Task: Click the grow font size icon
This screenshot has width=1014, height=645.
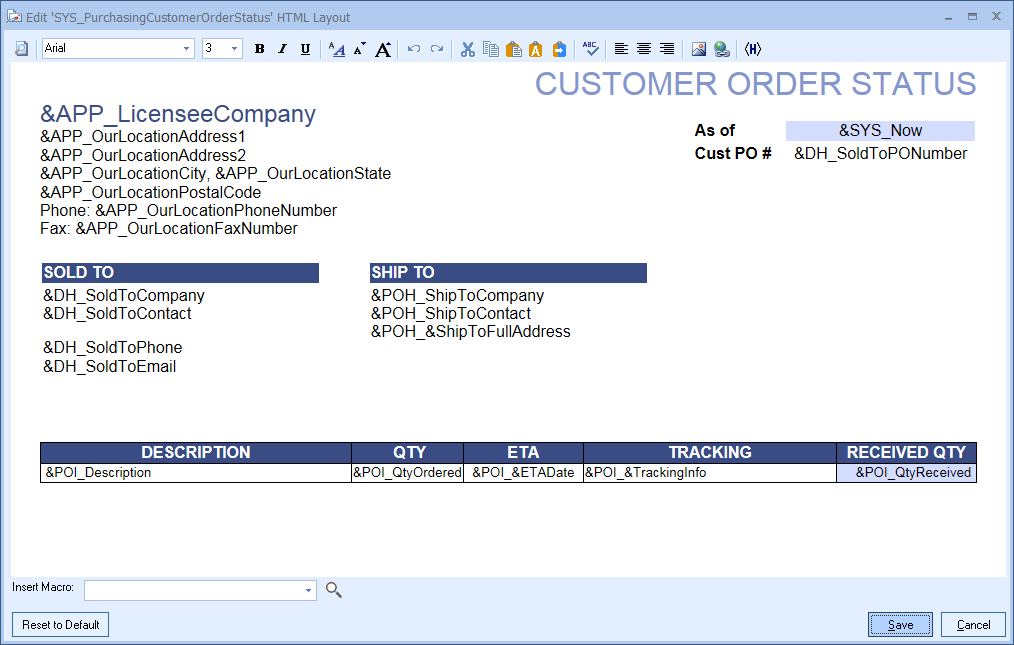Action: point(383,49)
